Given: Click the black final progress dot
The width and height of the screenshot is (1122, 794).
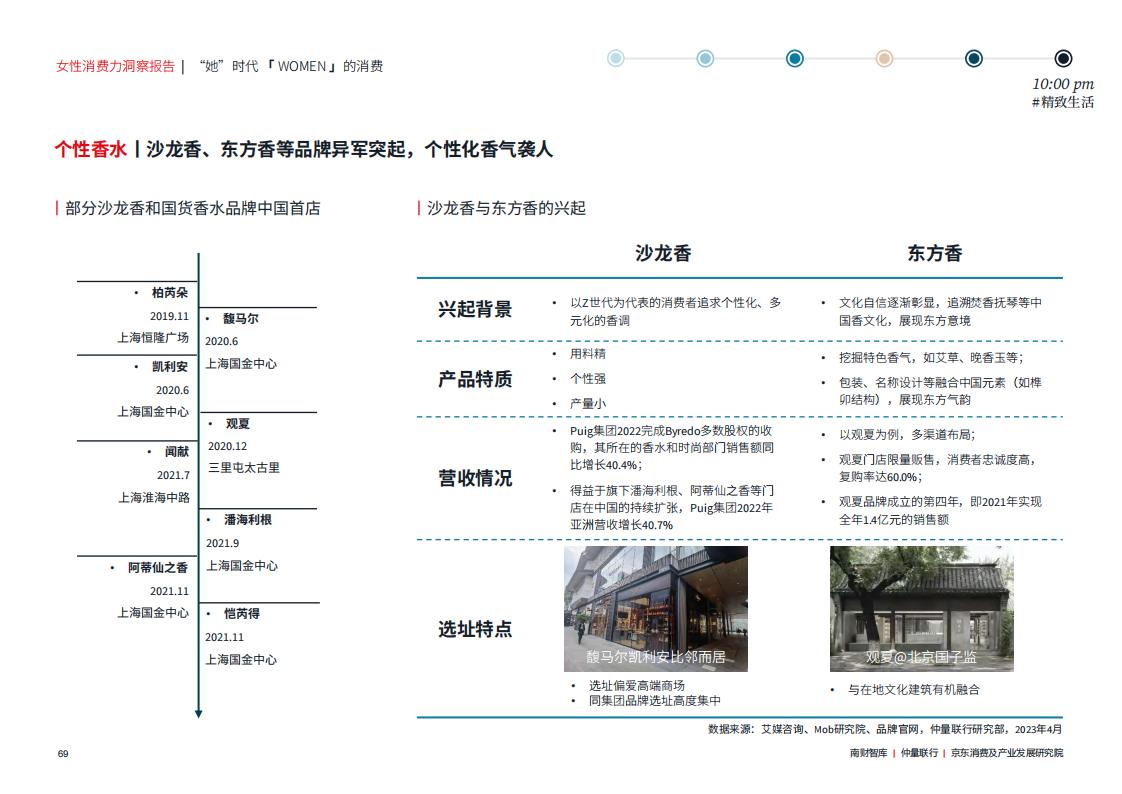Looking at the screenshot, I should [x=1063, y=59].
